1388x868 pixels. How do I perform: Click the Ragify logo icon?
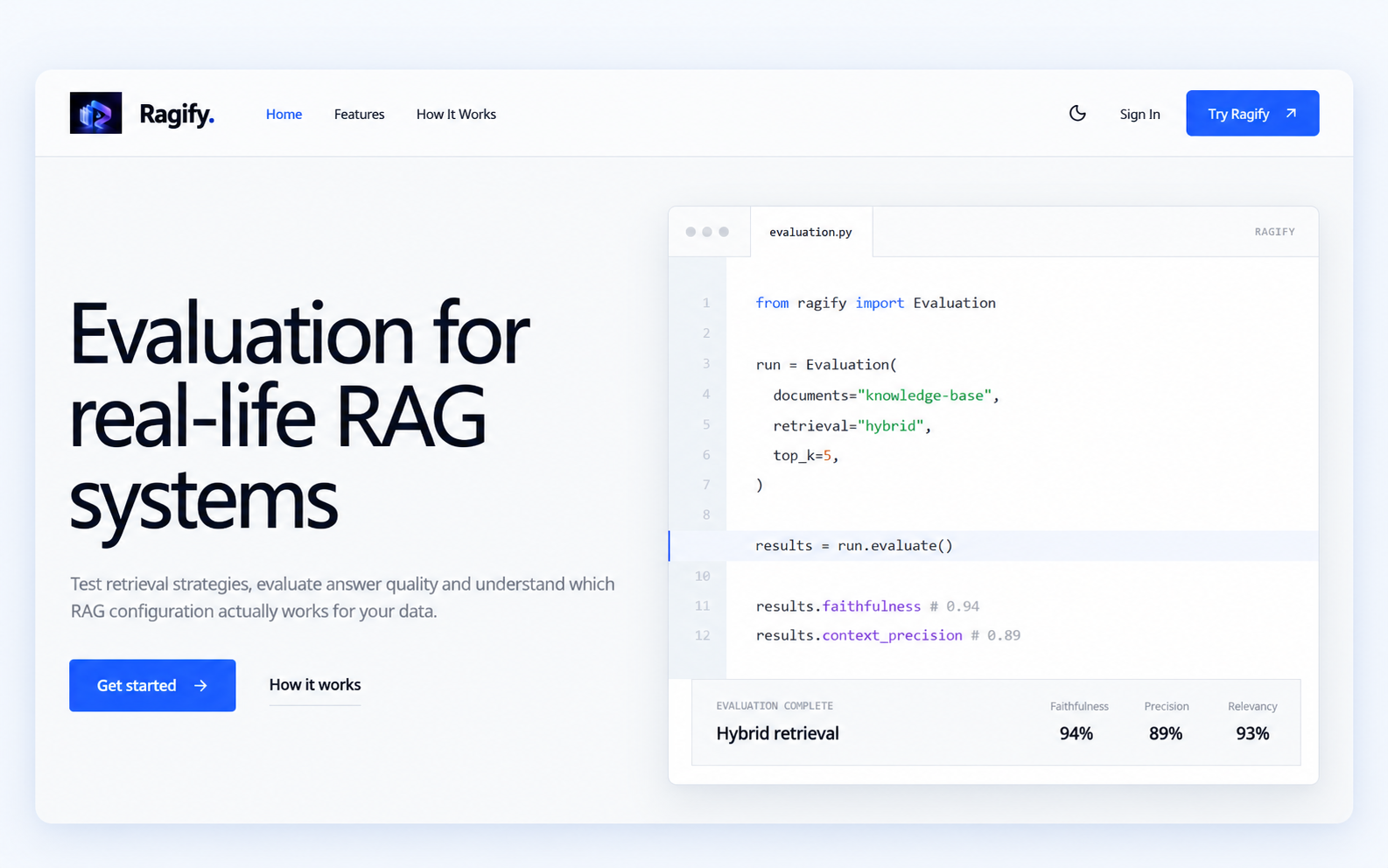coord(95,113)
